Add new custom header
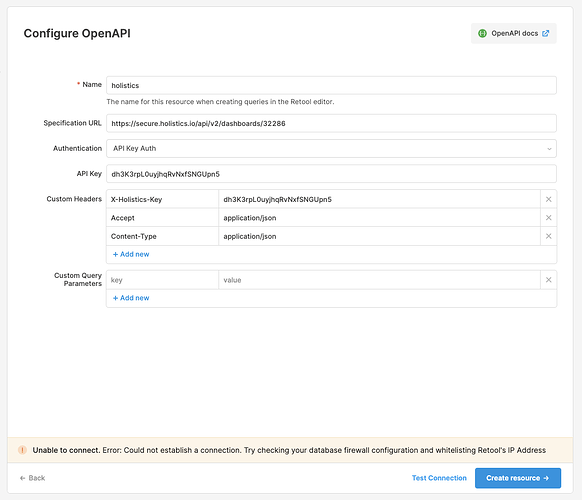 point(131,254)
